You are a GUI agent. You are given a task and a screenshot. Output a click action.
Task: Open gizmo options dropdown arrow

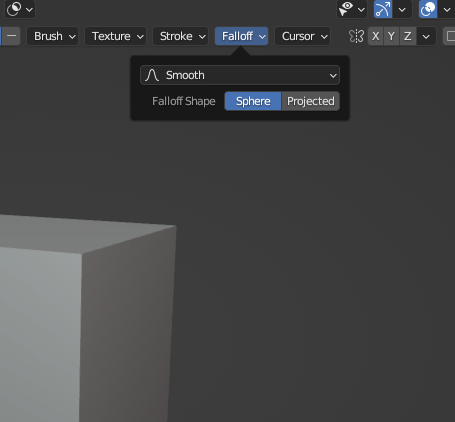[x=402, y=9]
